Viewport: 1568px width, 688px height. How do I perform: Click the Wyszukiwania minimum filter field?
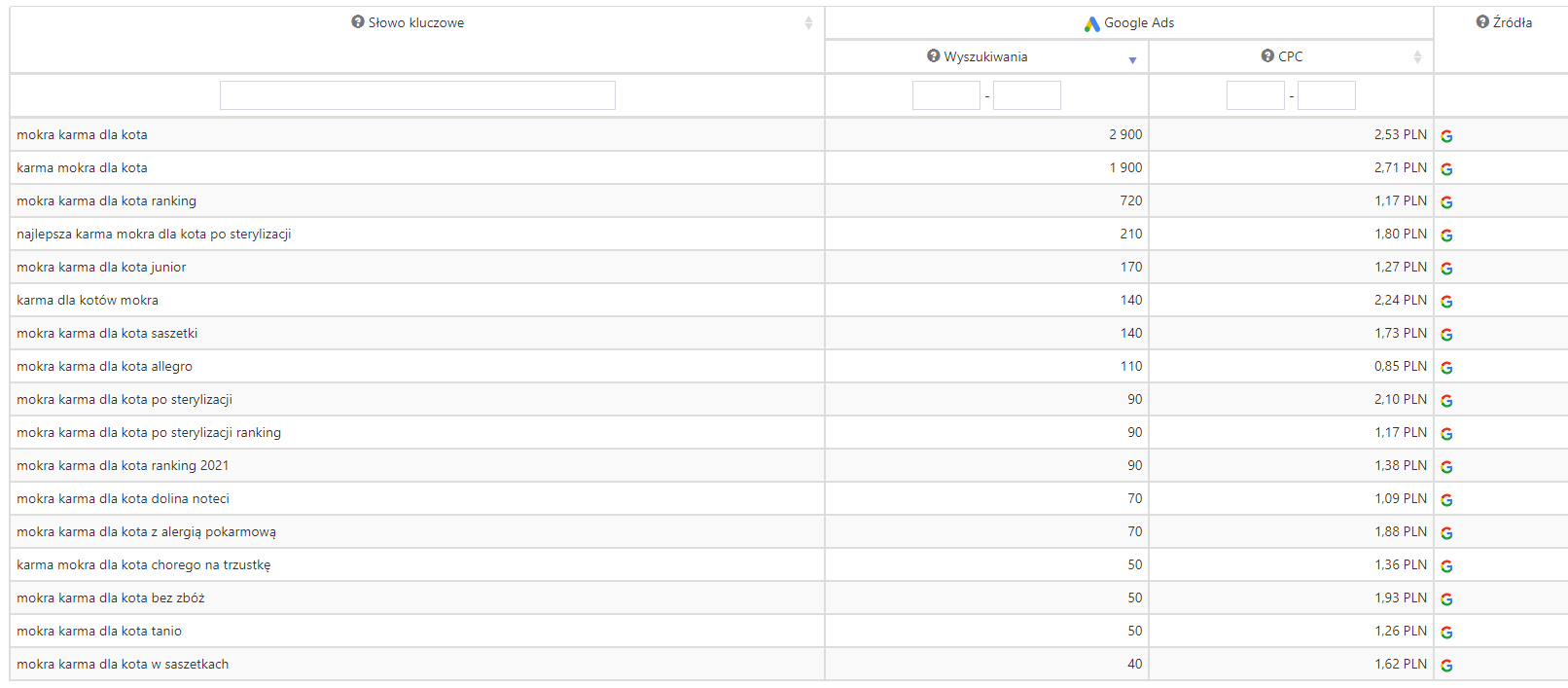point(946,95)
